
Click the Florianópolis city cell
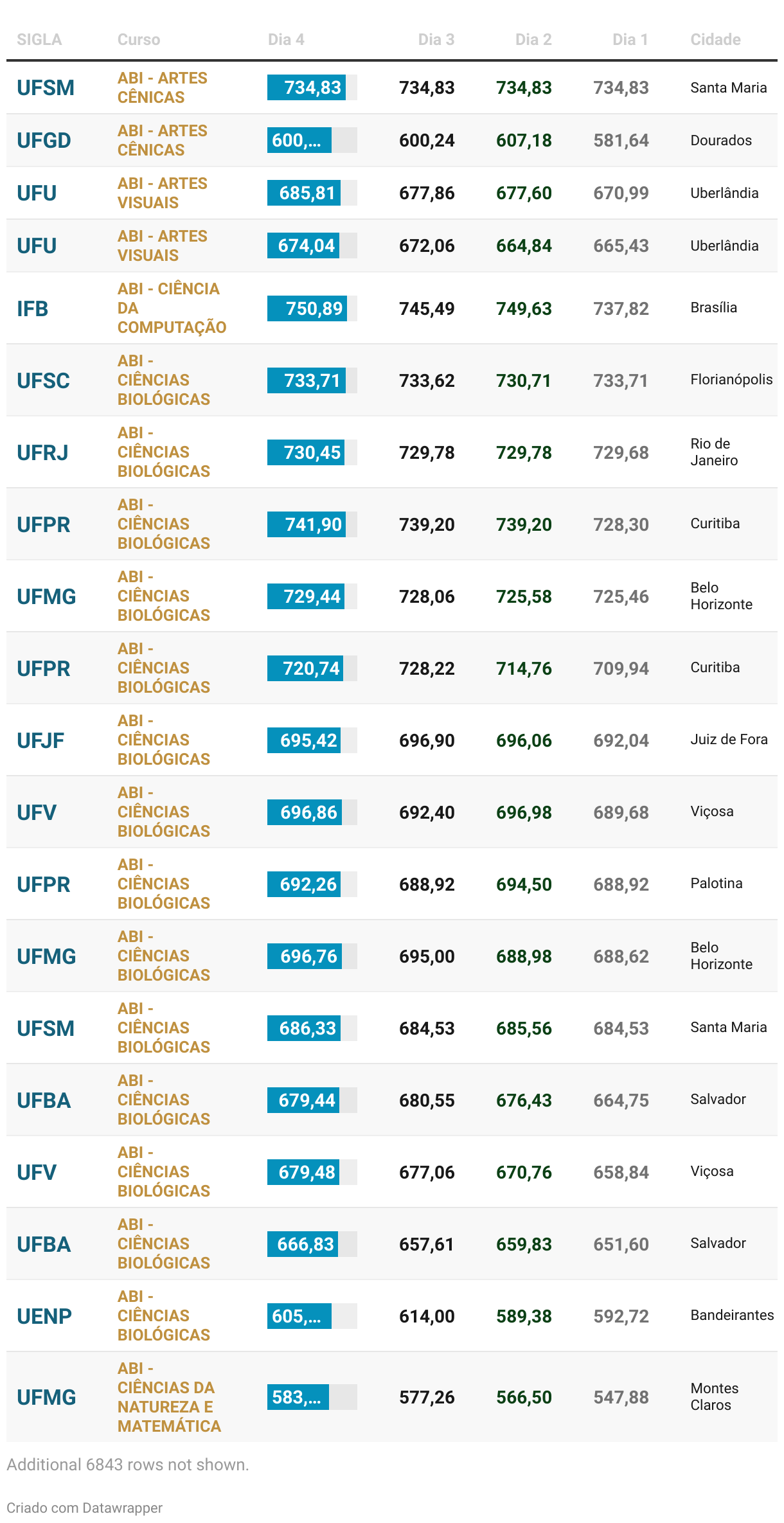coord(731,380)
